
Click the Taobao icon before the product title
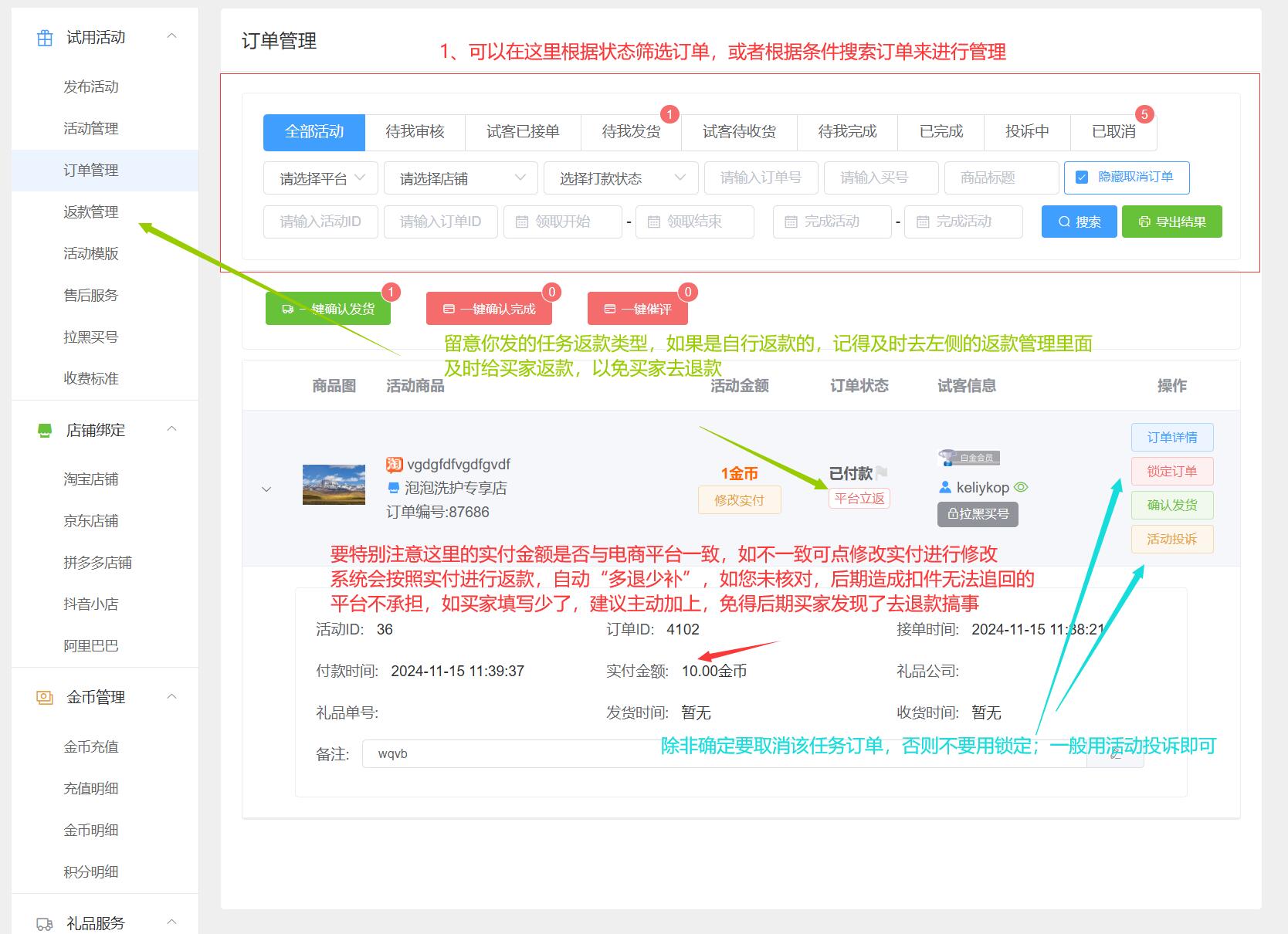395,465
